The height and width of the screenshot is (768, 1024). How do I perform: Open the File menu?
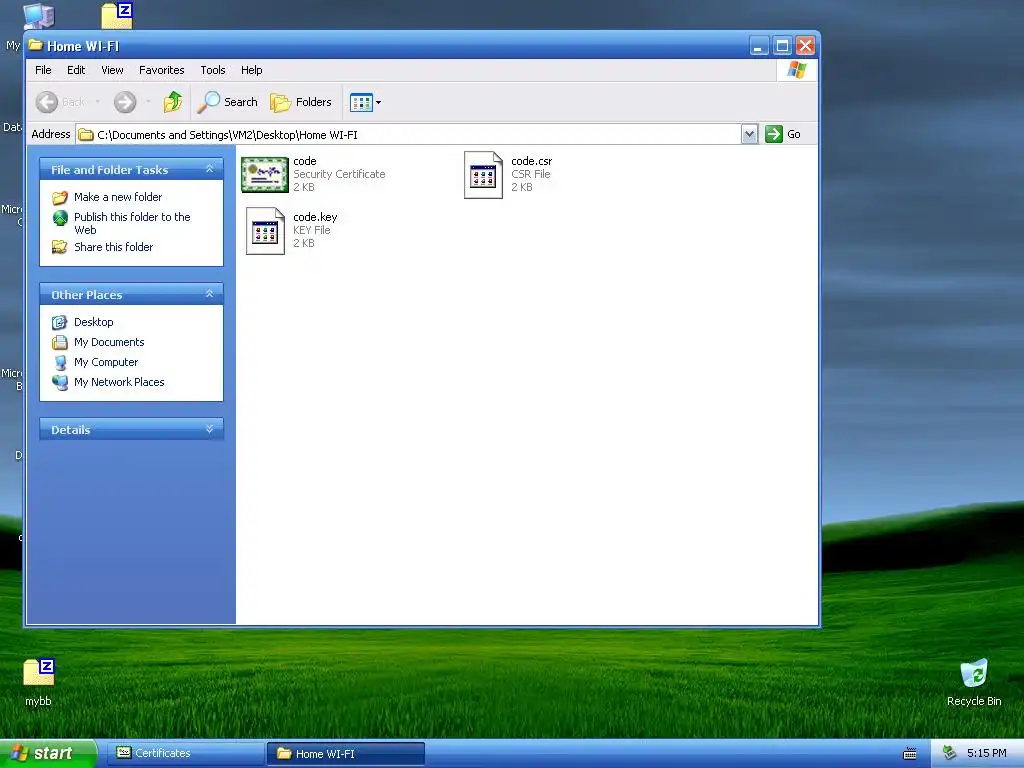click(43, 70)
